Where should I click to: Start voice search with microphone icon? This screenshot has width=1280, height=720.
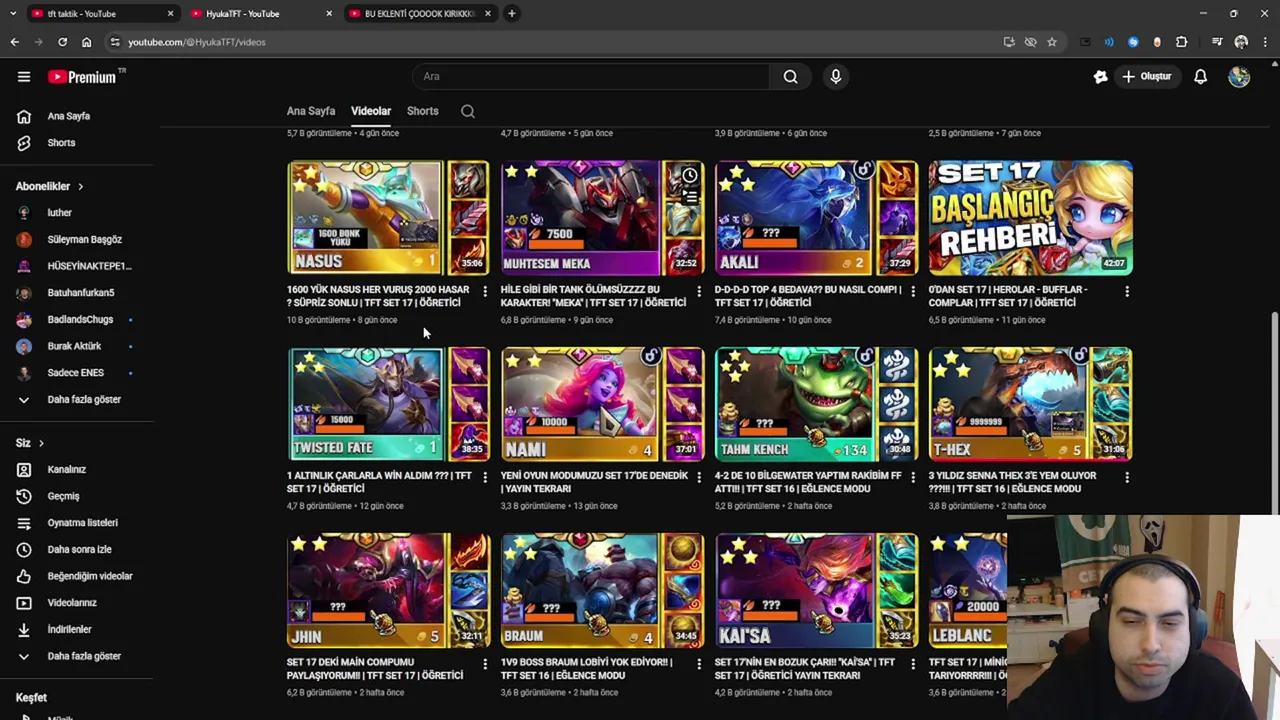pos(836,76)
